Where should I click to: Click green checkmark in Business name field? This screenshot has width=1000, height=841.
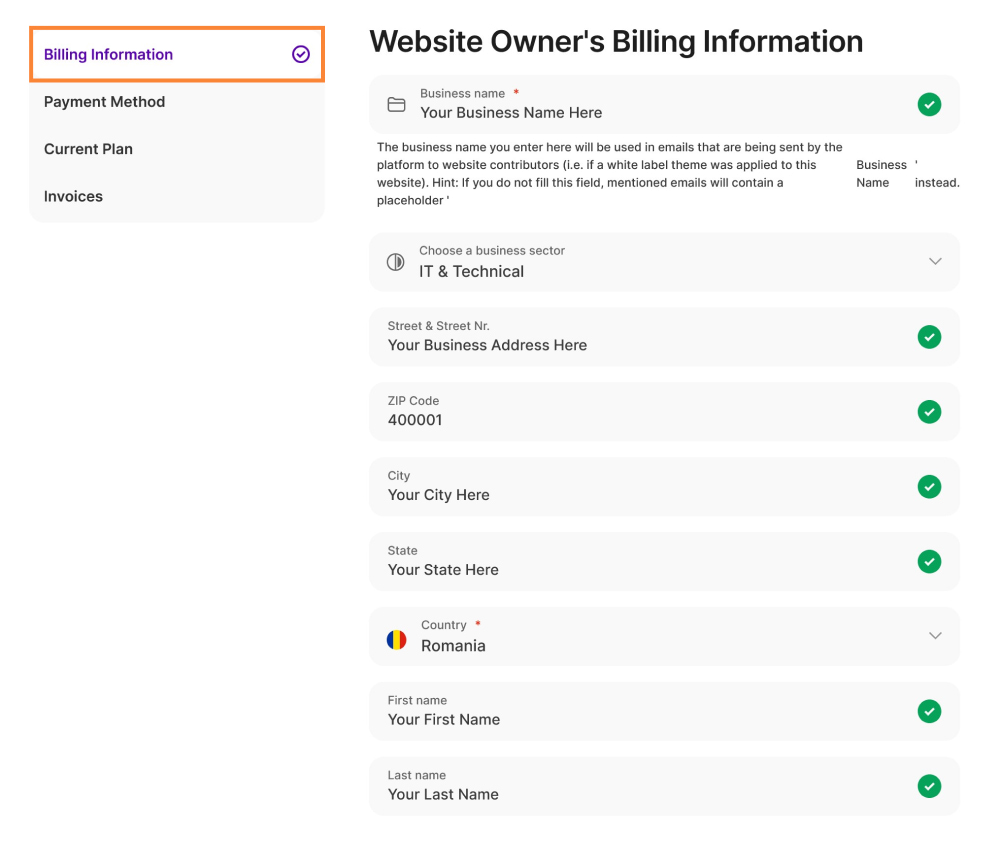[929, 104]
